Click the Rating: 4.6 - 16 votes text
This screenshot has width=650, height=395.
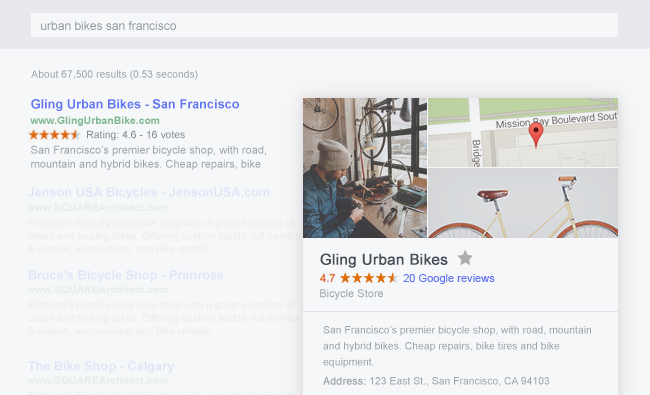[x=136, y=135]
